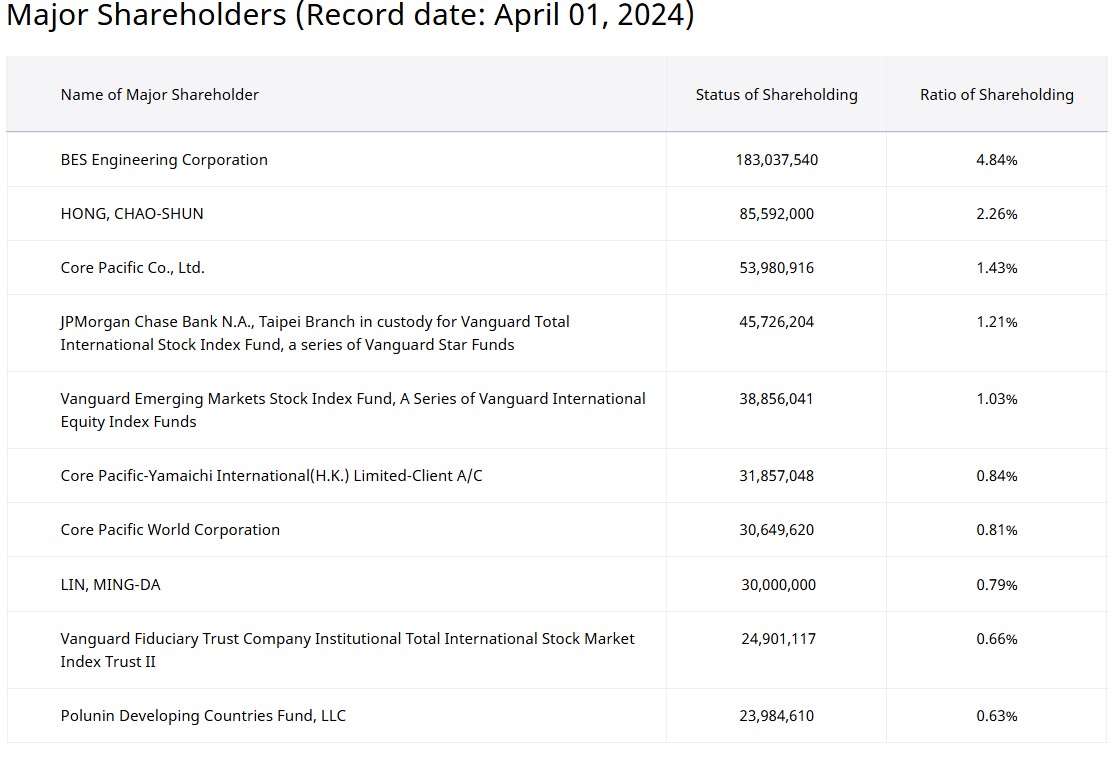Click the Major Shareholders page heading

click(350, 17)
